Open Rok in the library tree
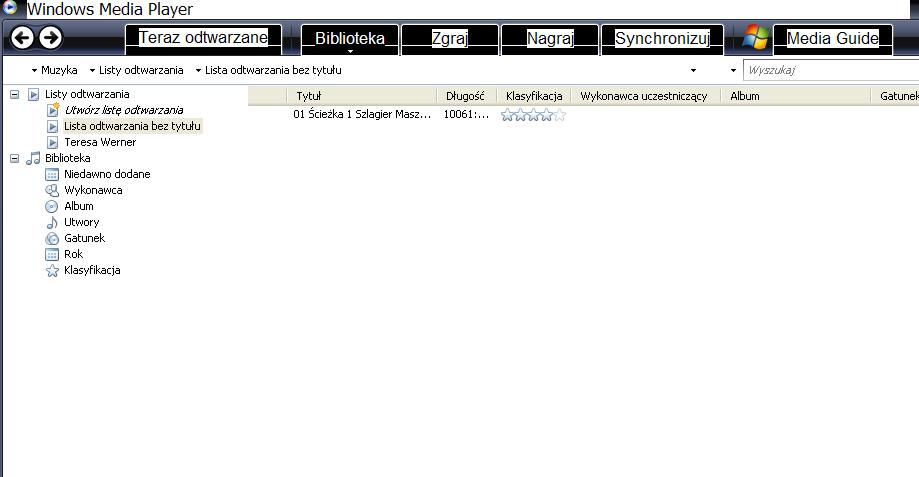The width and height of the screenshot is (919, 477). tap(73, 254)
